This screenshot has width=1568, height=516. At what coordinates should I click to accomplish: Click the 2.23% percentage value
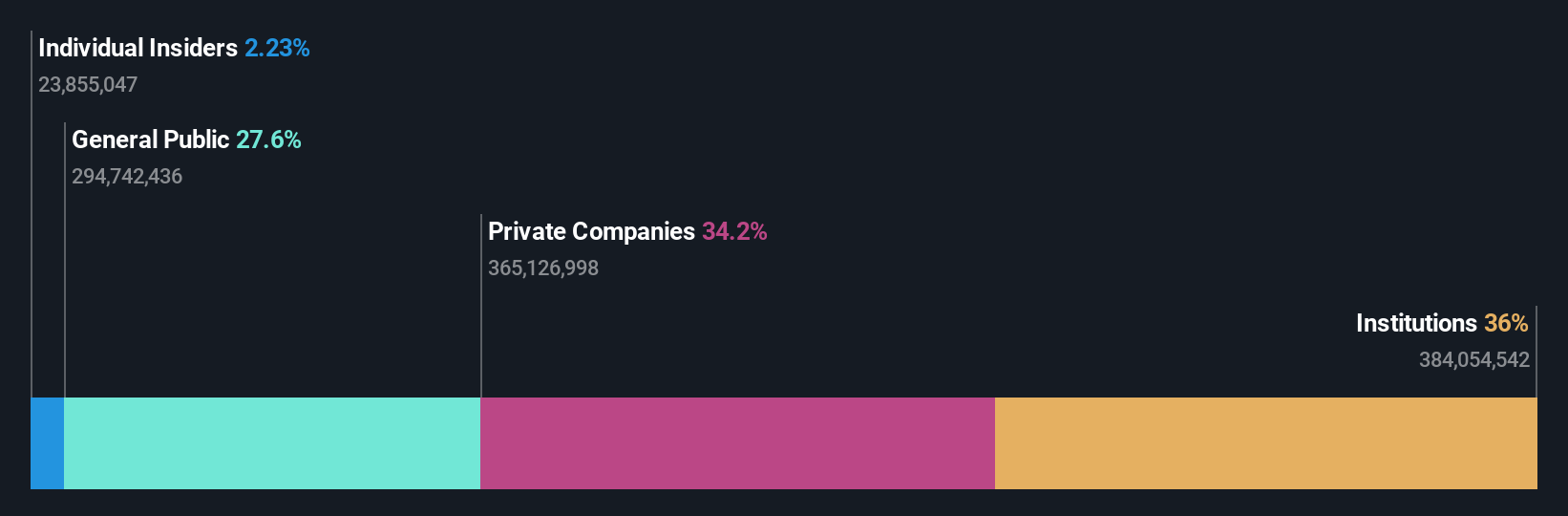coord(277,48)
